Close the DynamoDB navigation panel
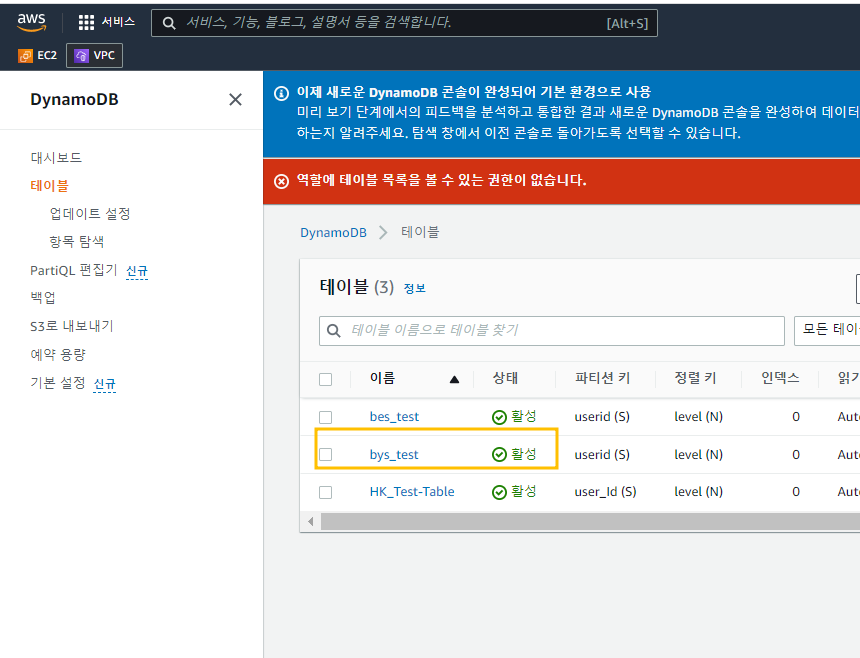The height and width of the screenshot is (658, 860). 235,99
